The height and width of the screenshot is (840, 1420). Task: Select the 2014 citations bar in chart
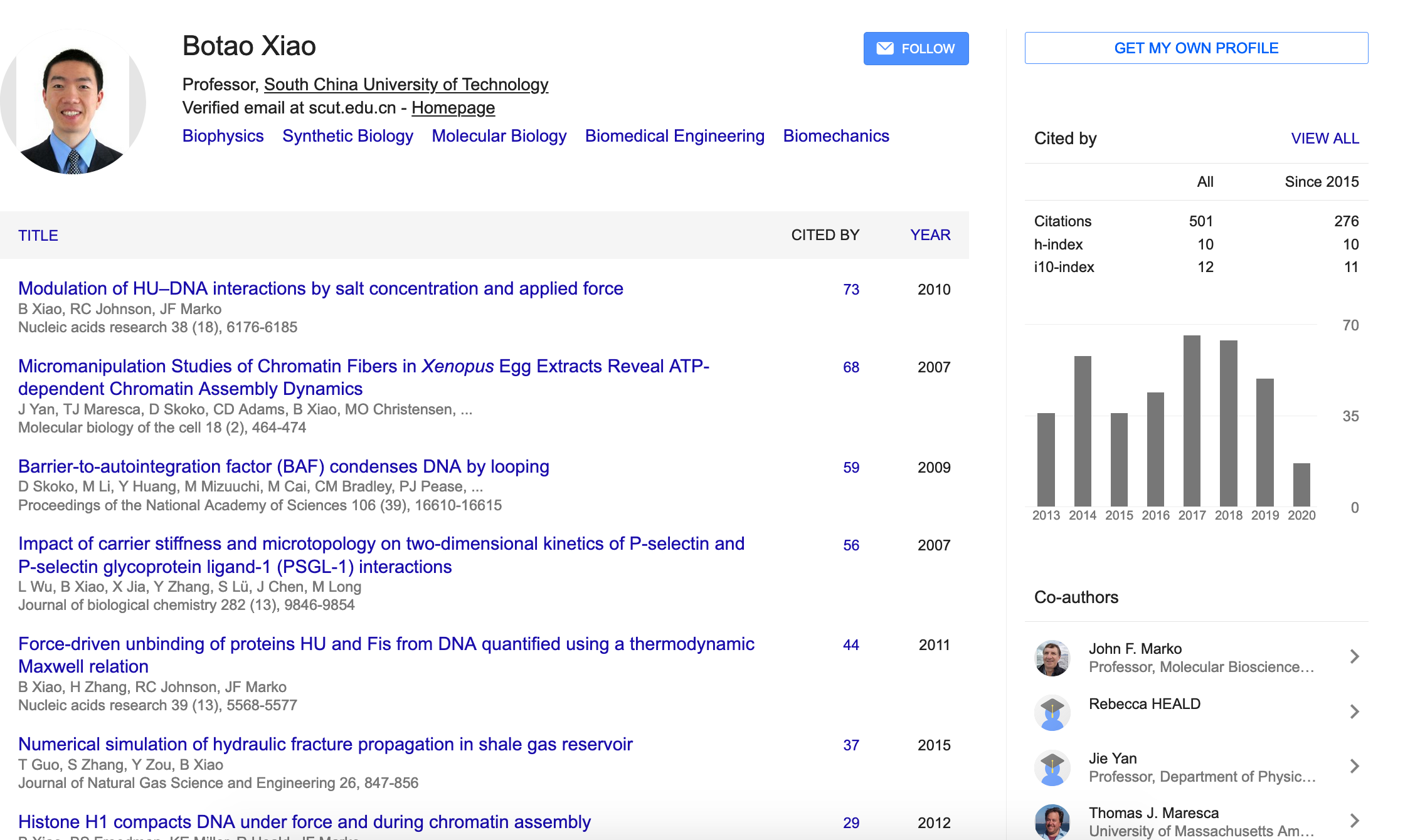point(1083,431)
